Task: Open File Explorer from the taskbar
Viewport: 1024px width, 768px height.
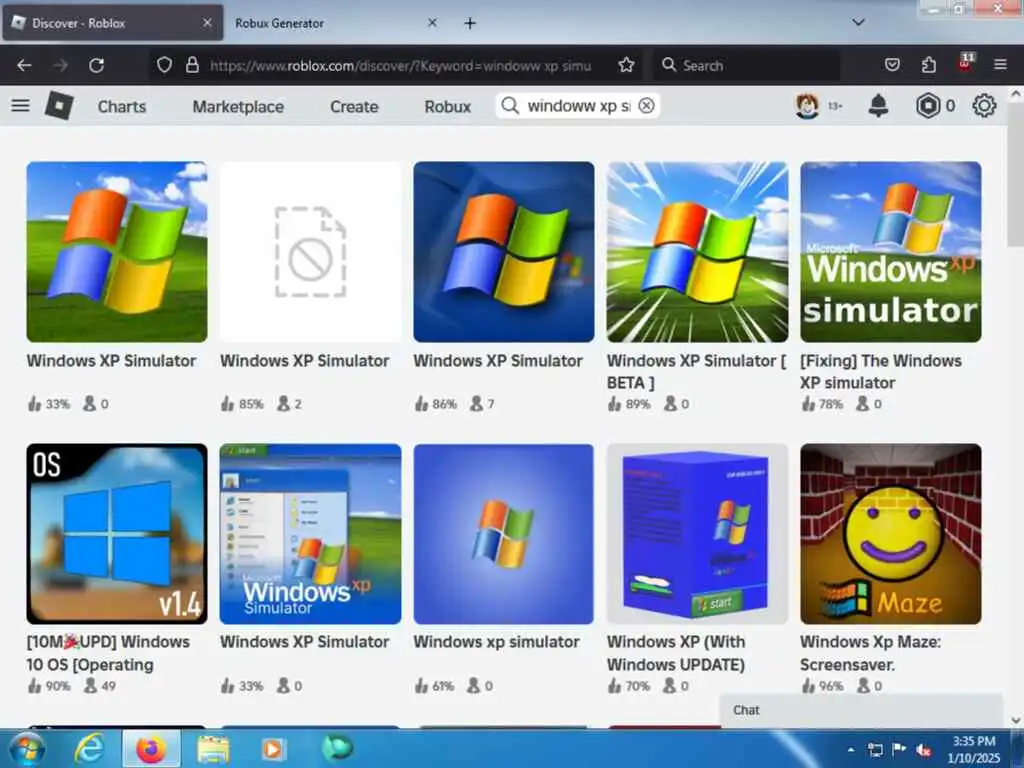Action: [x=213, y=750]
